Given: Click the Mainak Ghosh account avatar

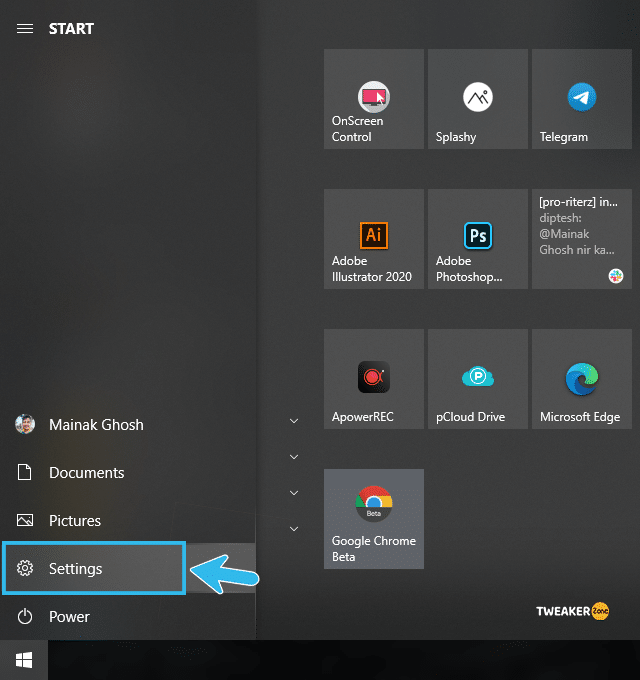Looking at the screenshot, I should pos(25,425).
